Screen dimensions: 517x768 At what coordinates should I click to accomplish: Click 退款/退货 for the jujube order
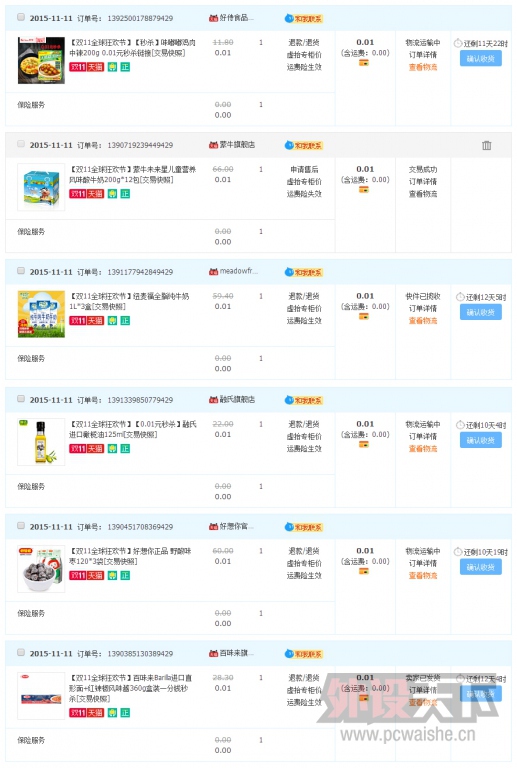[304, 551]
